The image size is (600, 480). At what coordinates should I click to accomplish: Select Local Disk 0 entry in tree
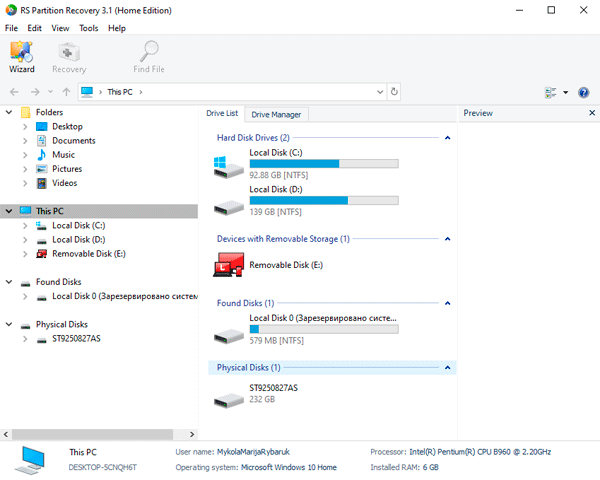click(125, 296)
